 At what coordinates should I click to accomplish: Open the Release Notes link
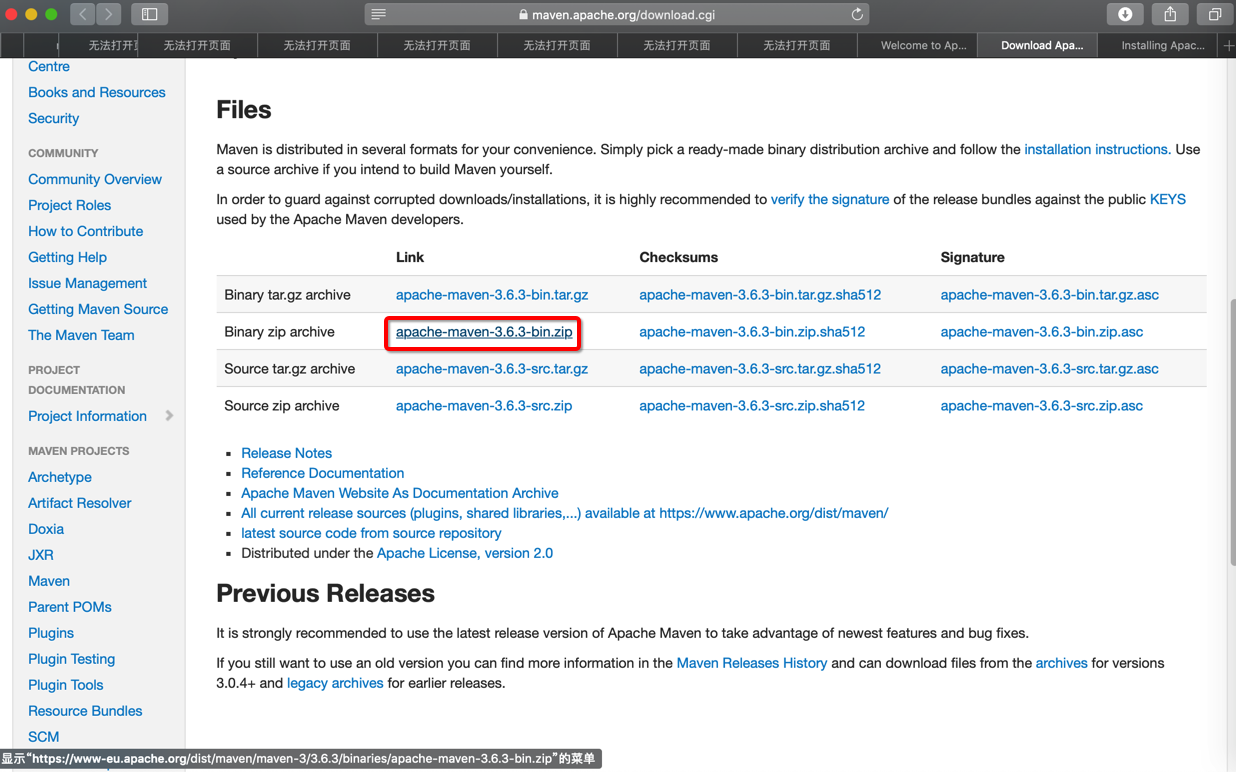[286, 453]
